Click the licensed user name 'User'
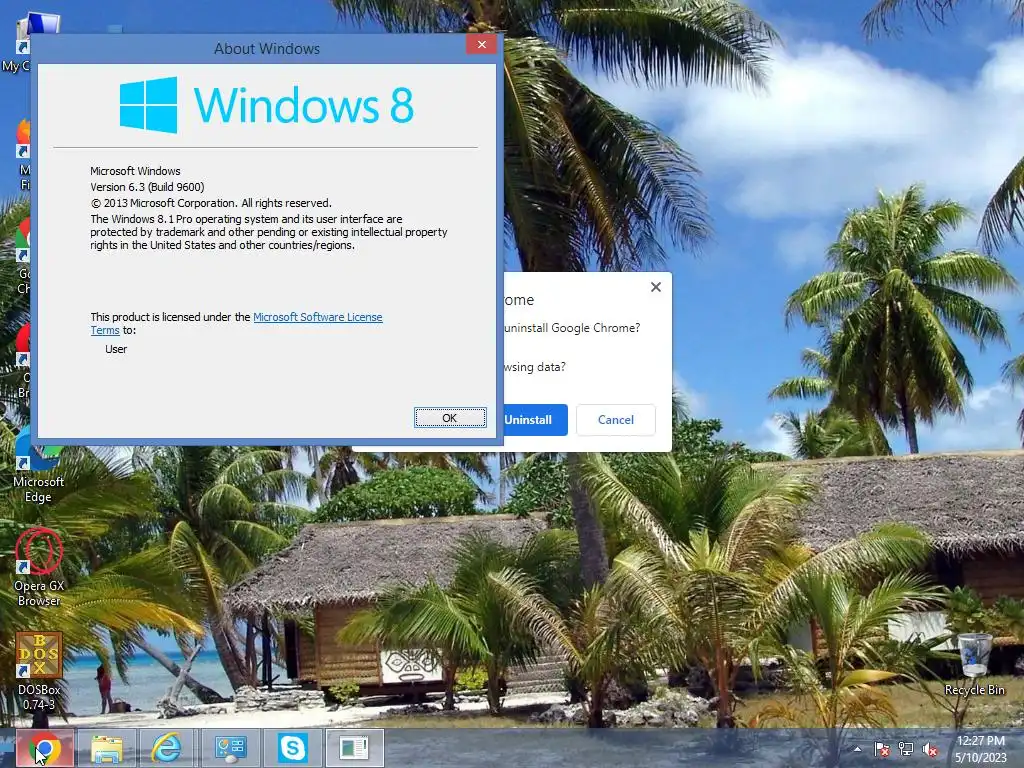Screen dimensions: 1024x768 pos(116,349)
